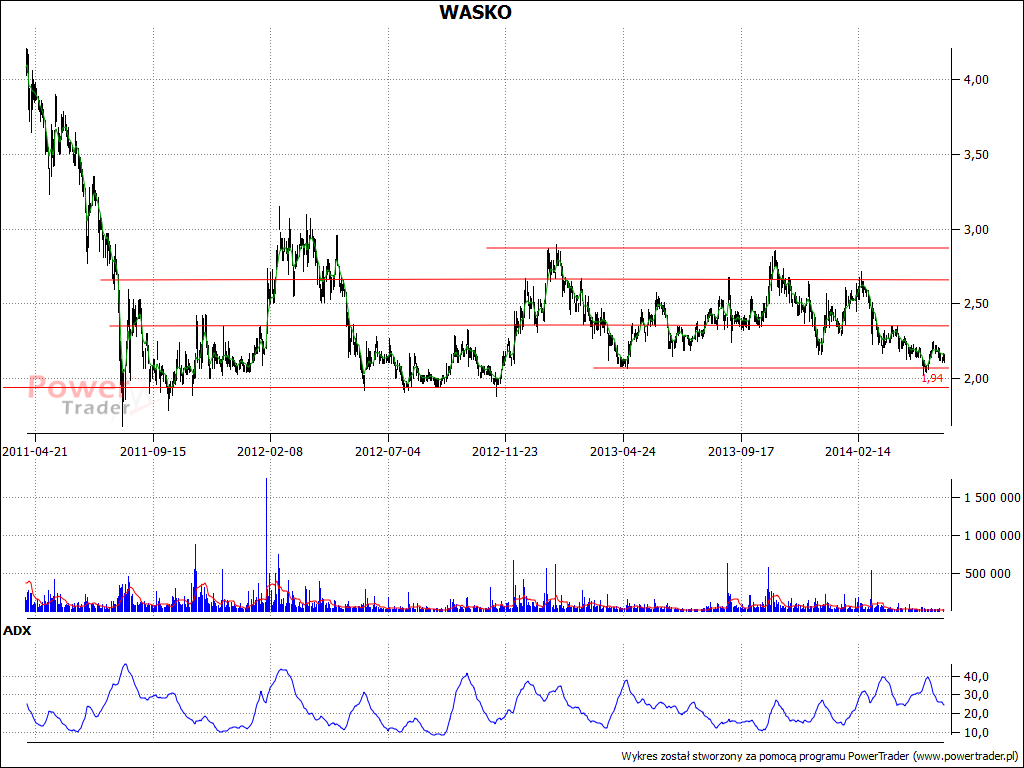Click the WASKO chart title
This screenshot has width=1024, height=768.
point(475,12)
